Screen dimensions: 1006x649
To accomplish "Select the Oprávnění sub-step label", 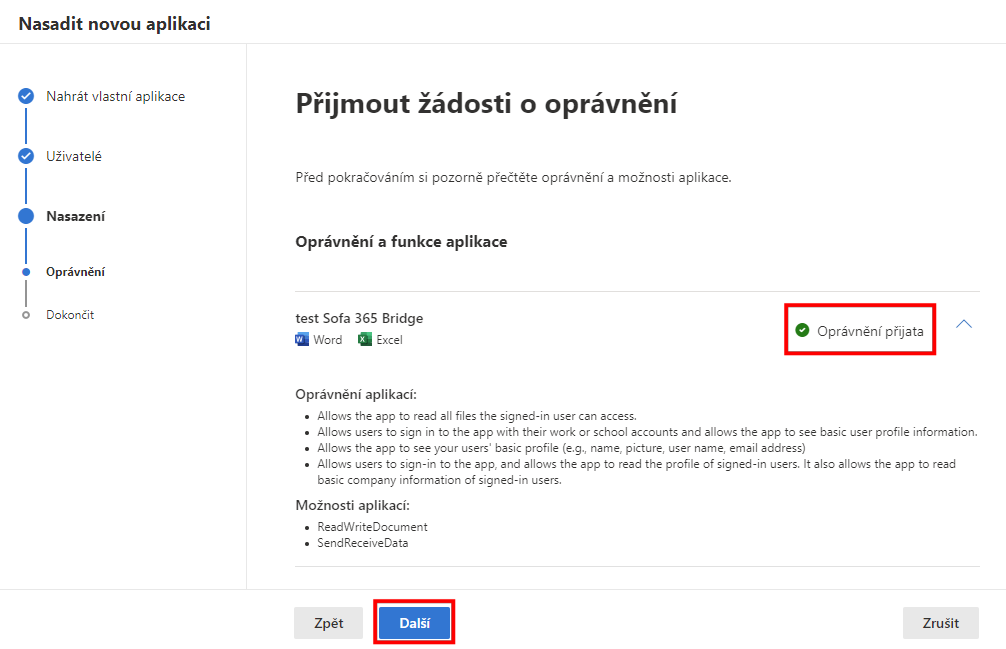I will (75, 272).
